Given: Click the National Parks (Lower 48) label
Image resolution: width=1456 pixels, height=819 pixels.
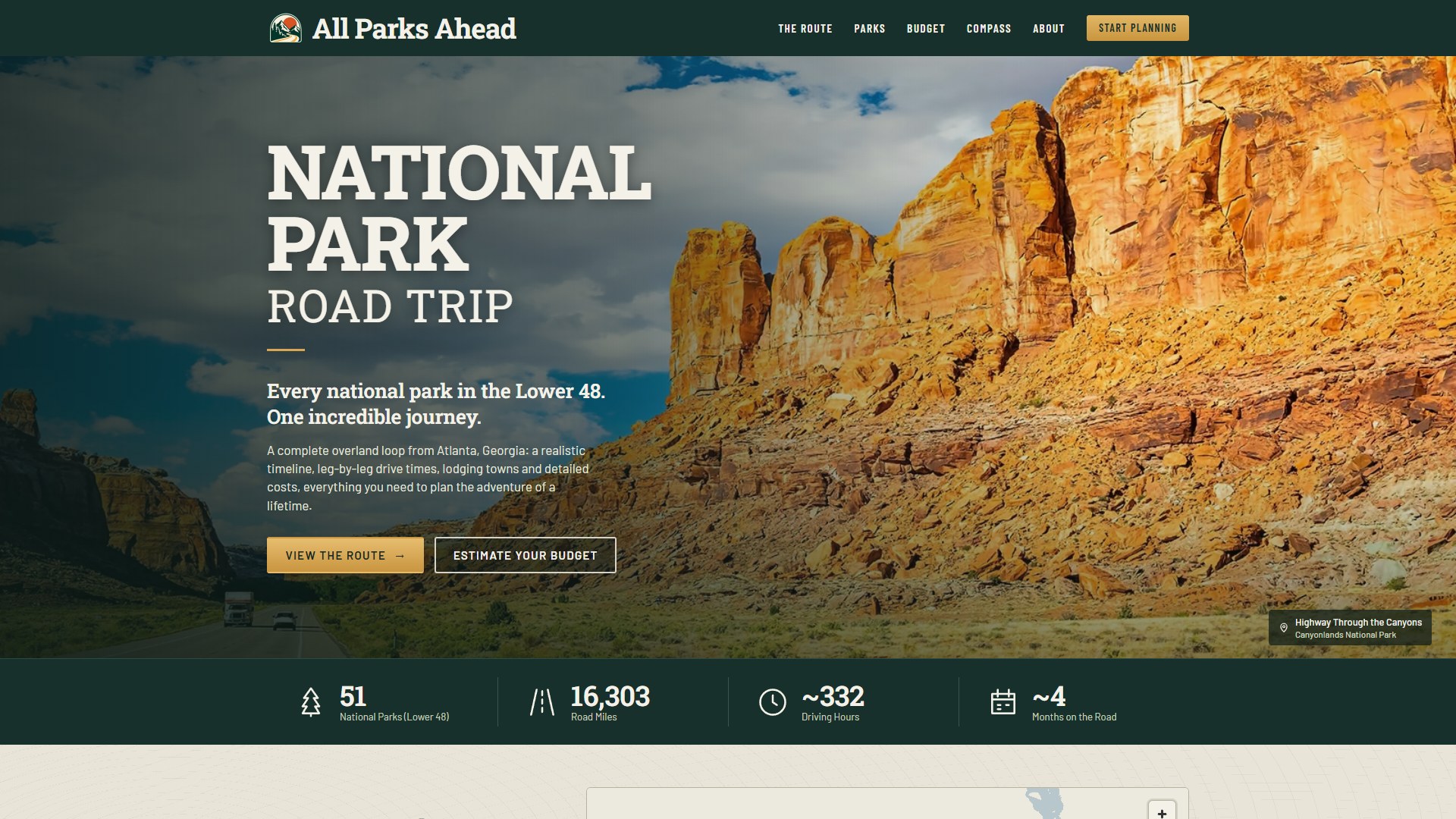Looking at the screenshot, I should click(x=394, y=717).
